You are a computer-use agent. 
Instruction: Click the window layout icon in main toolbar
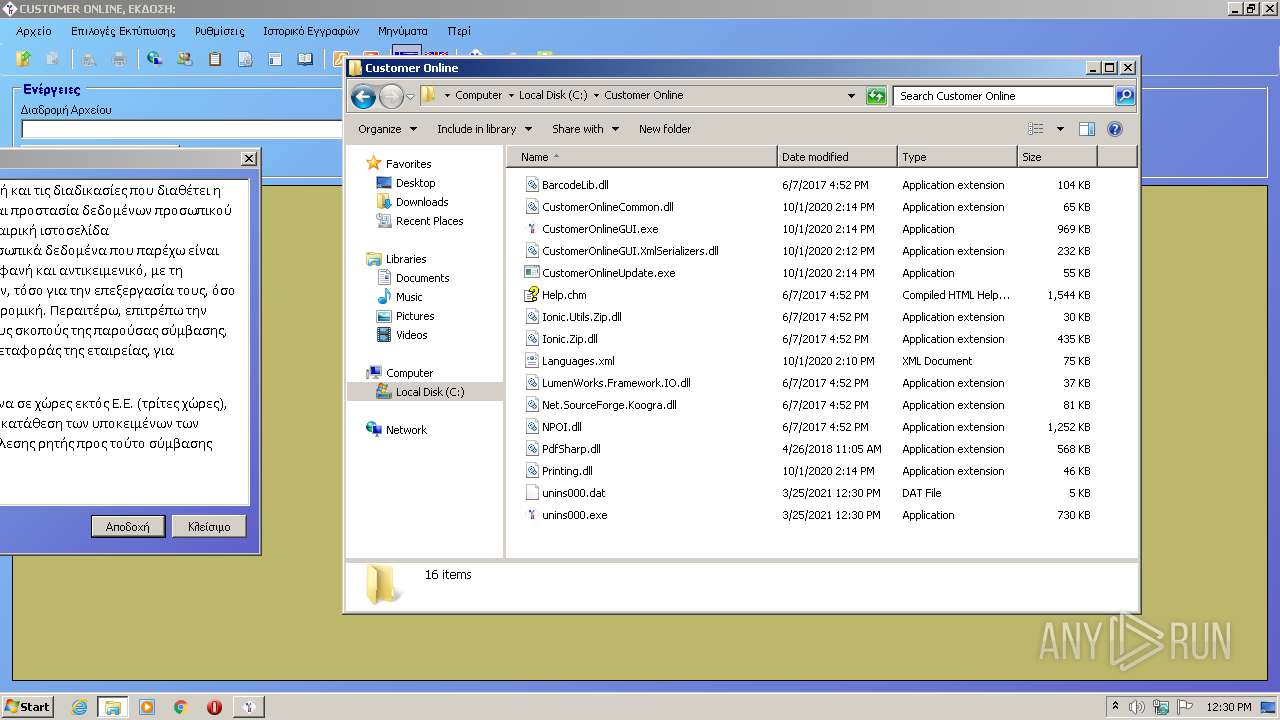click(x=275, y=59)
